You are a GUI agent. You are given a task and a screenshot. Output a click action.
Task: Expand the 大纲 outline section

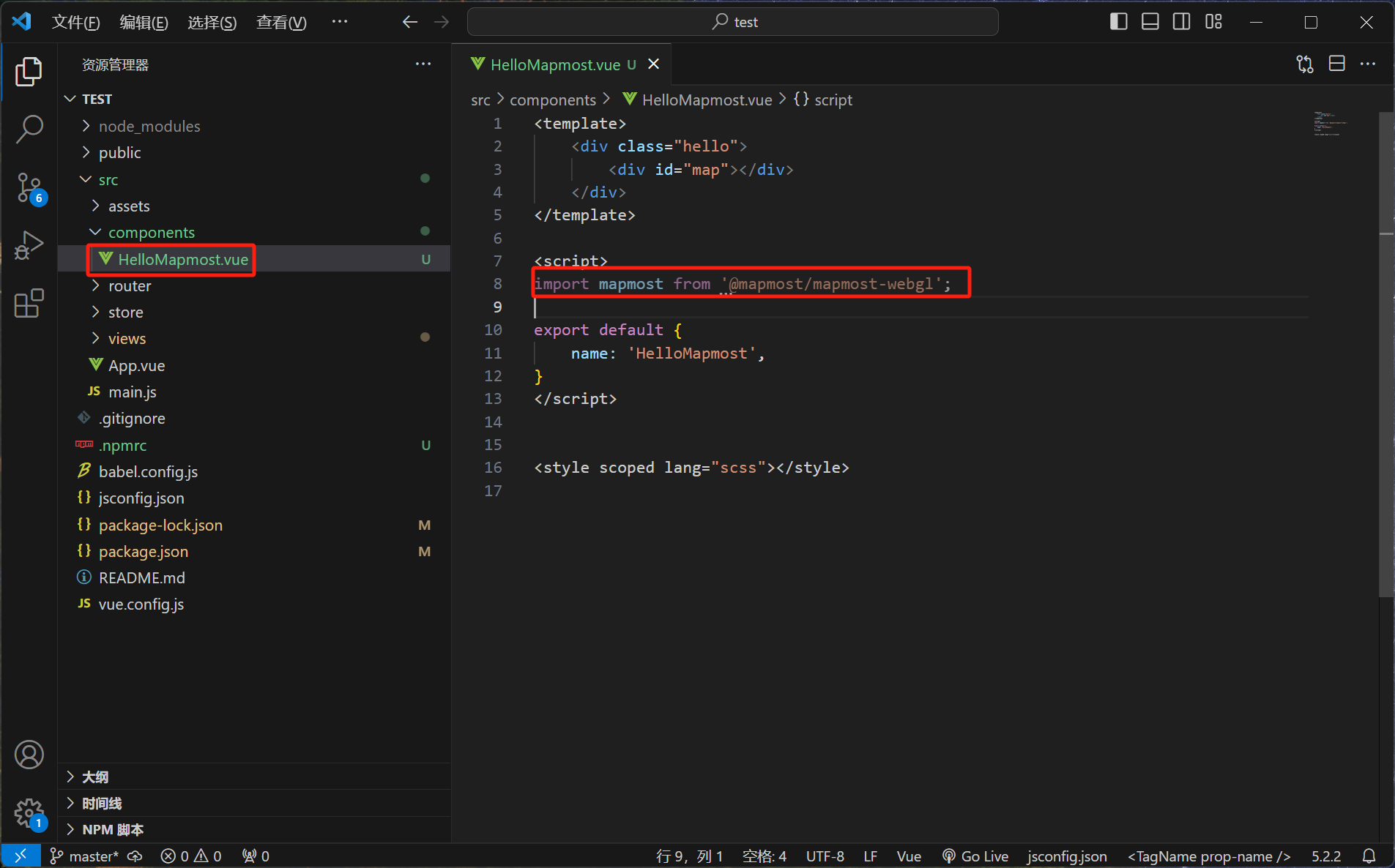click(254, 777)
